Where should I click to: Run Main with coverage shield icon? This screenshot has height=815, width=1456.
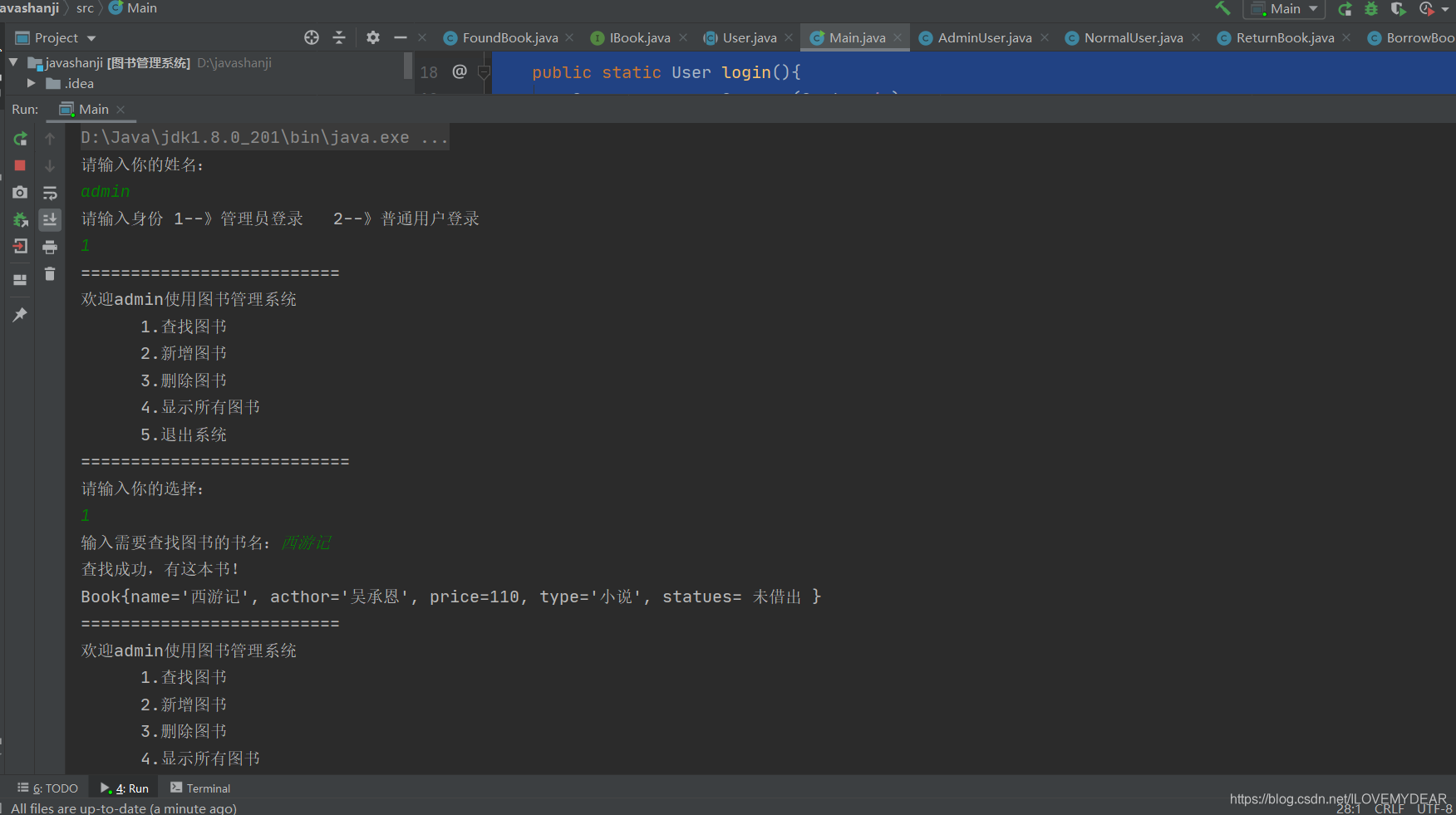[1398, 9]
